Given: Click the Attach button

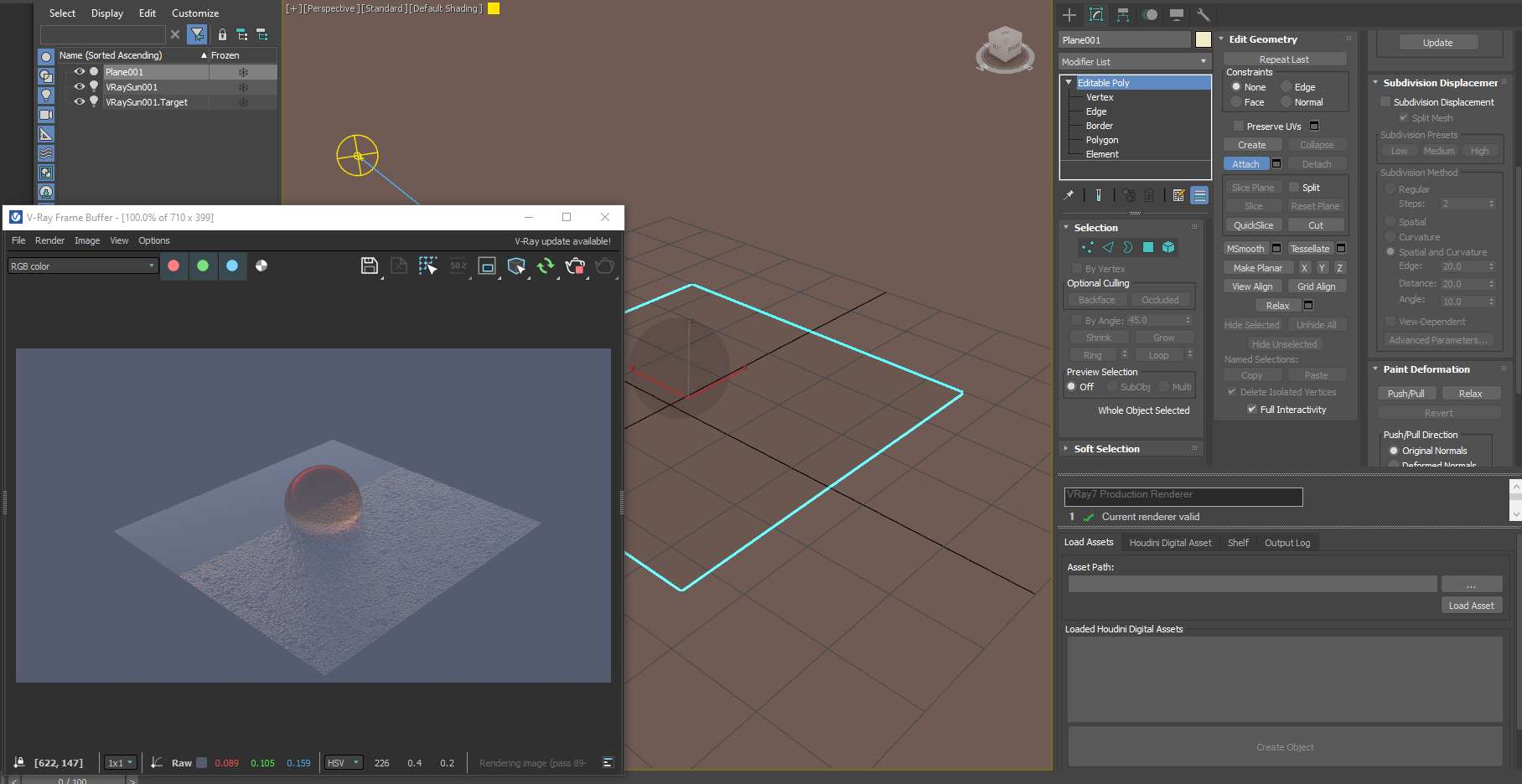Looking at the screenshot, I should pyautogui.click(x=1245, y=164).
